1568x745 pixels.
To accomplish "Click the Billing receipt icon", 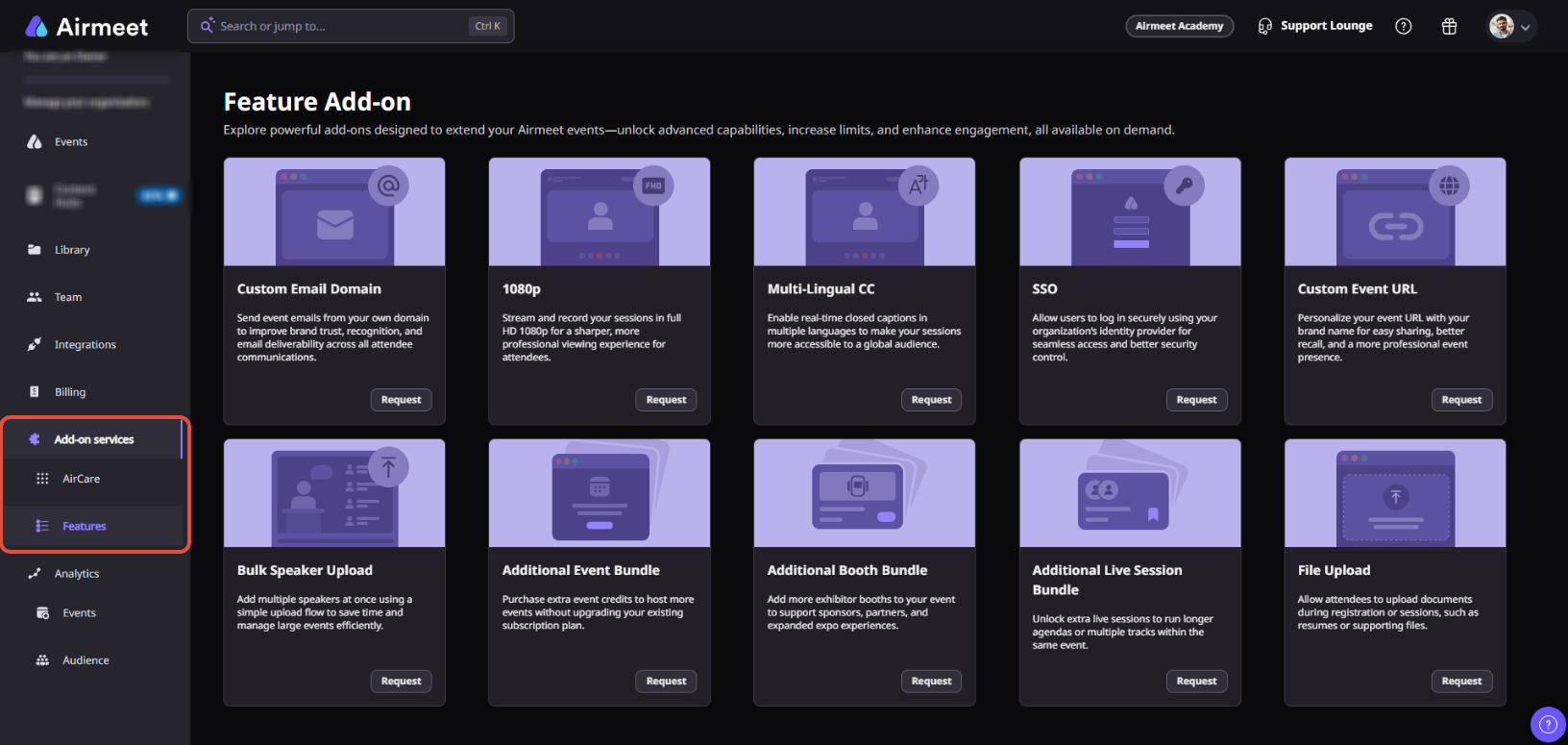I will pos(35,391).
